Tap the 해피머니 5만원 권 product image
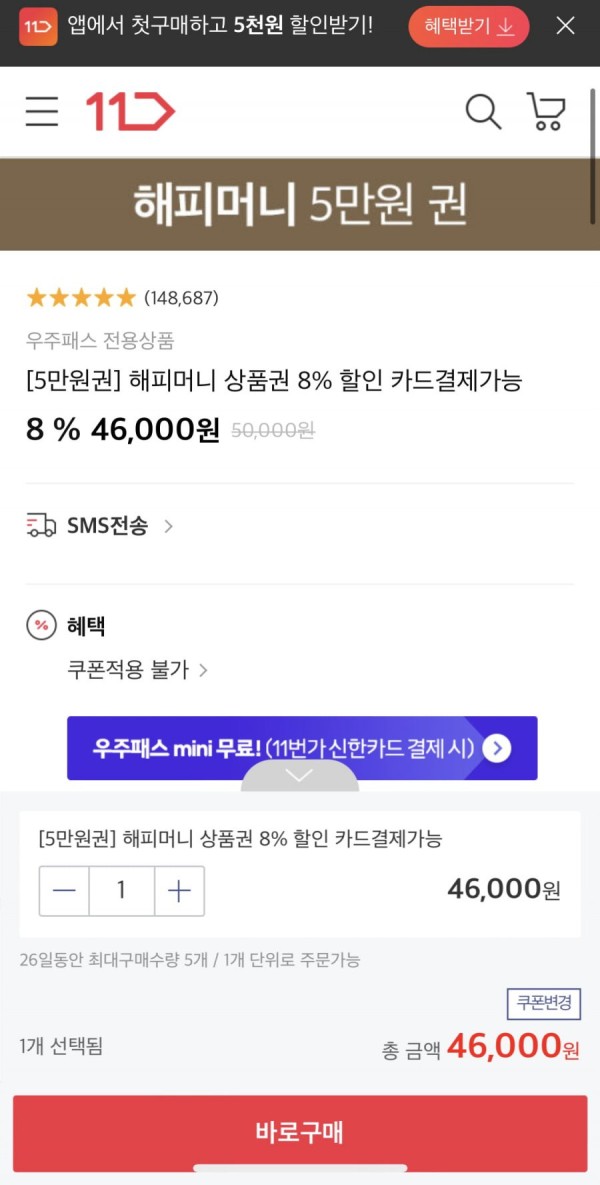The height and width of the screenshot is (1185, 600). pyautogui.click(x=300, y=204)
